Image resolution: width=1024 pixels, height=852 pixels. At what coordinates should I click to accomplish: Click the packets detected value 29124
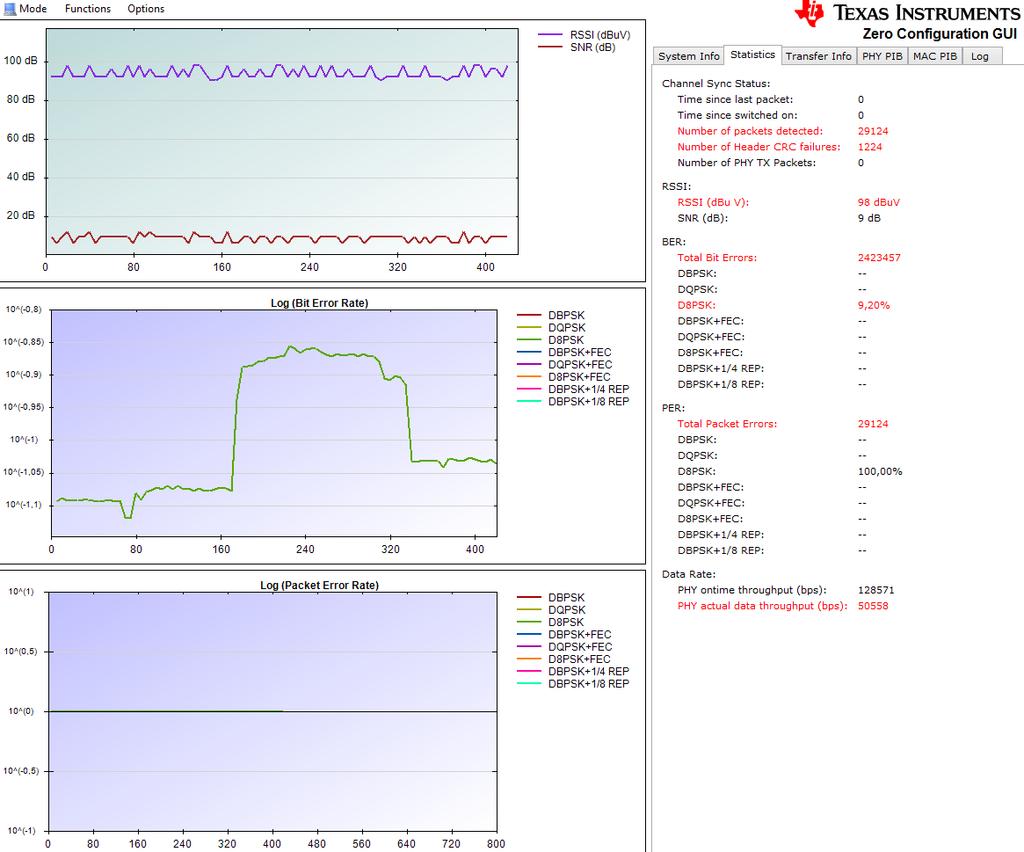pyautogui.click(x=872, y=131)
